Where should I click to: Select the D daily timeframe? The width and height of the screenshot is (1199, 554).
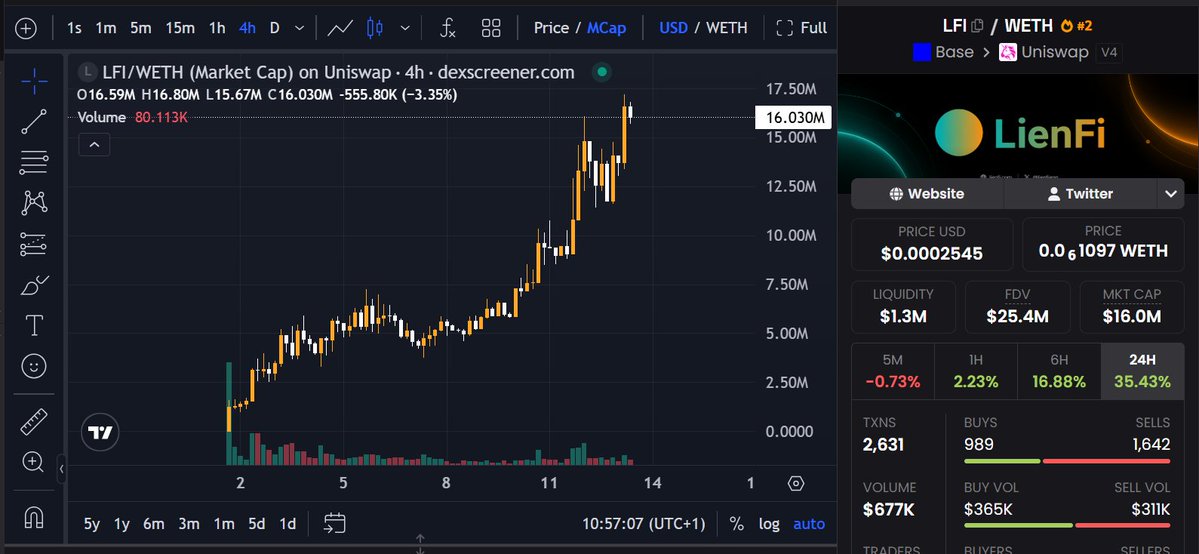point(275,28)
